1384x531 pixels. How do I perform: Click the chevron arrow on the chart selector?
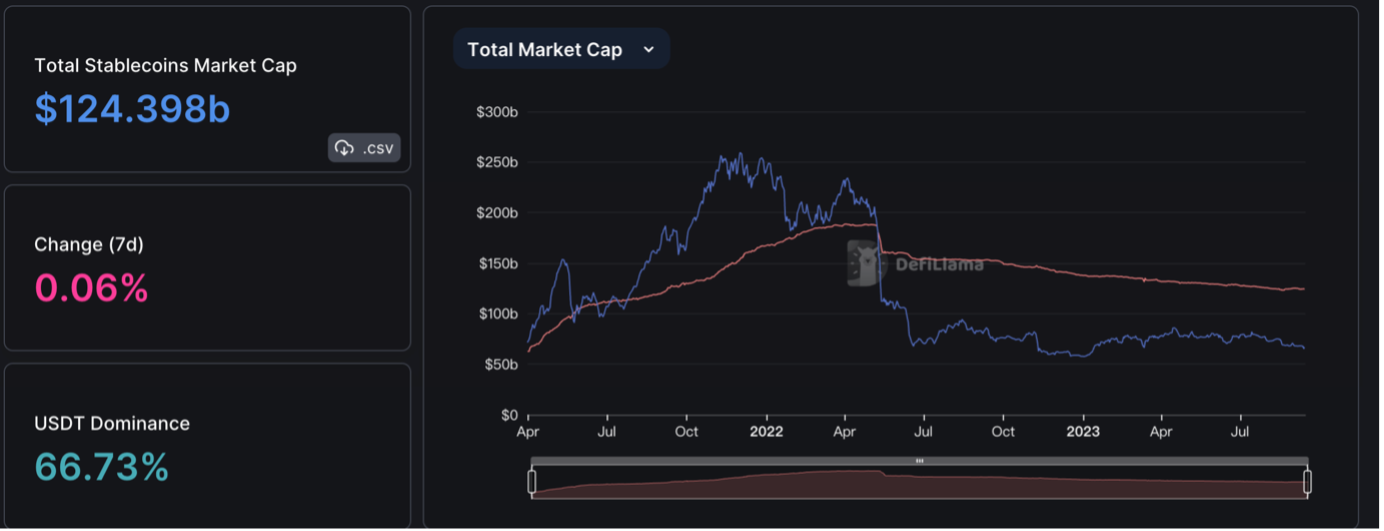tap(648, 49)
